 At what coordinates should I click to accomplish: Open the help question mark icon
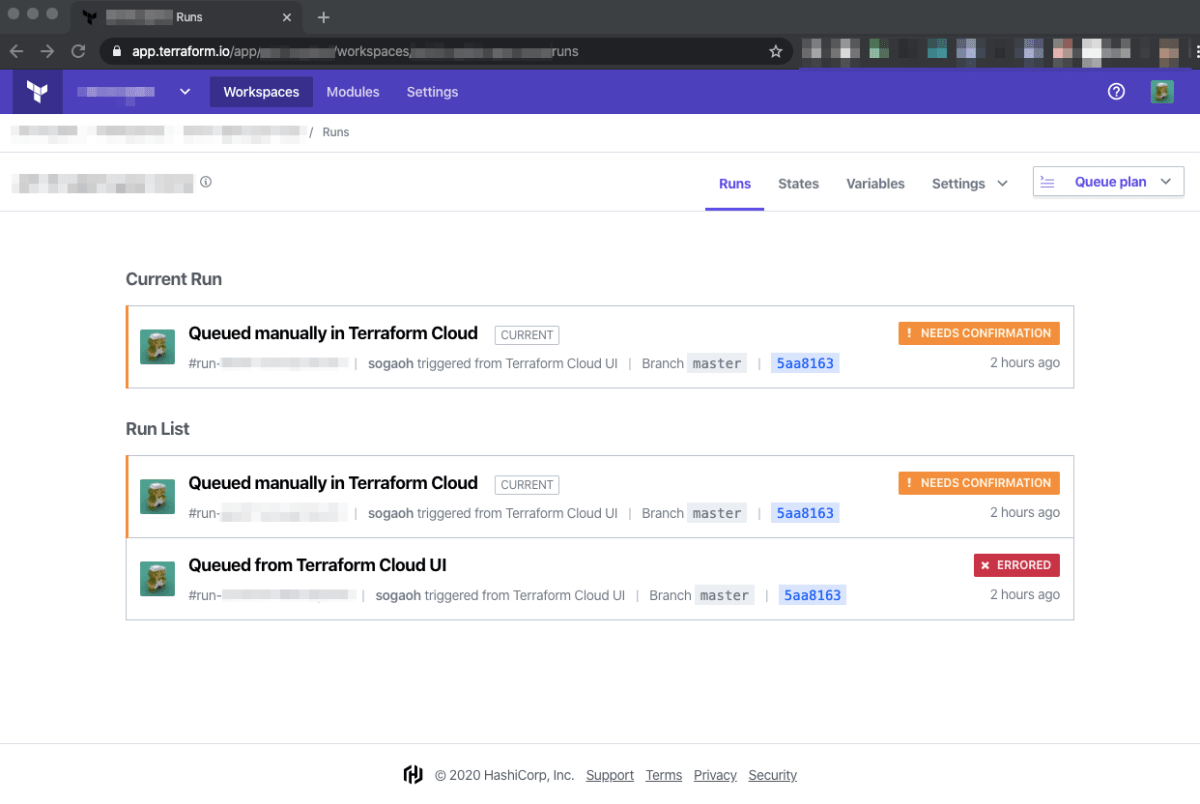1117,92
